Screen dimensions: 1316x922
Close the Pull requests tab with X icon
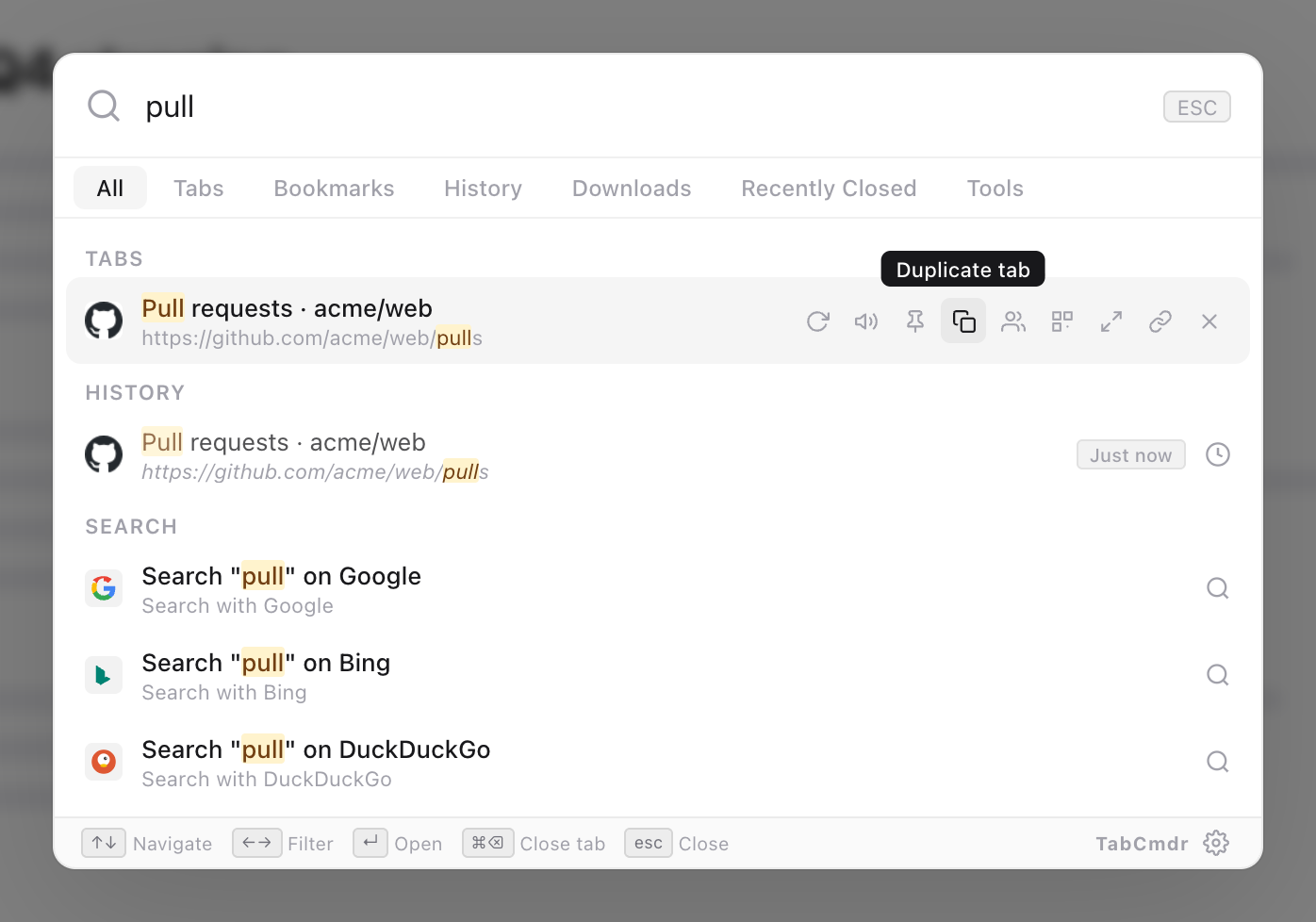click(x=1209, y=321)
